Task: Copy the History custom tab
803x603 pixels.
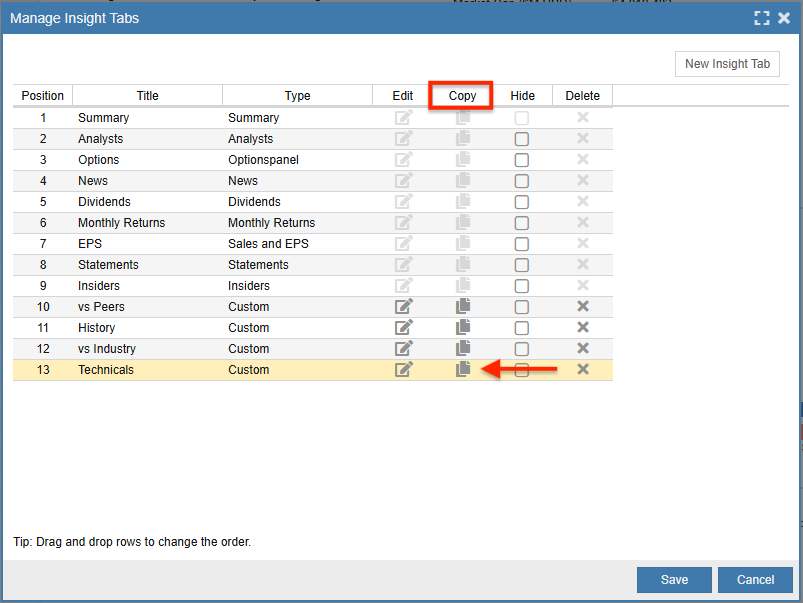Action: tap(463, 327)
